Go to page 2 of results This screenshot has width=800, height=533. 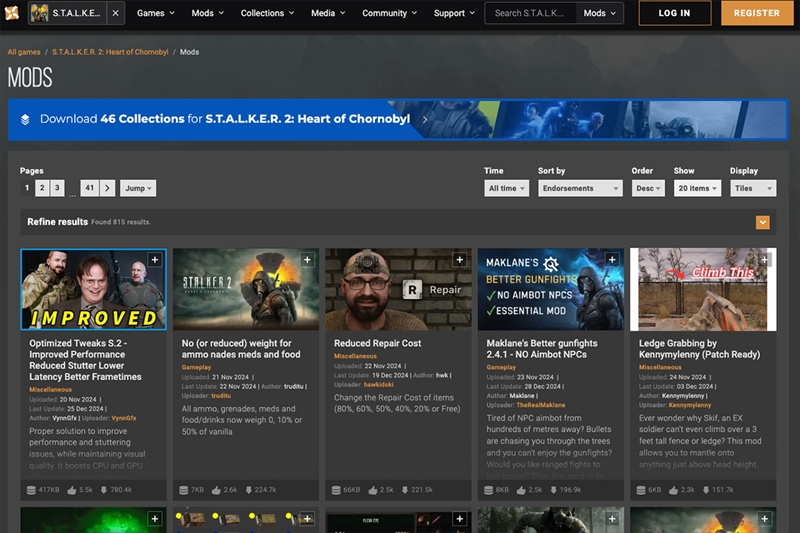[x=42, y=188]
